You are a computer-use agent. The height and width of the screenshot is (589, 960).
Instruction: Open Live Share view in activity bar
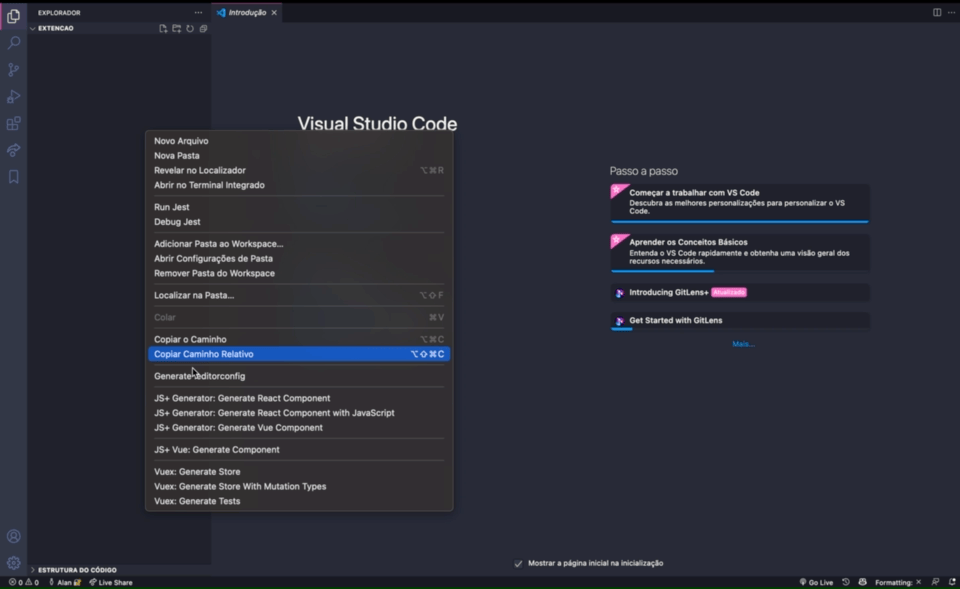[13, 151]
